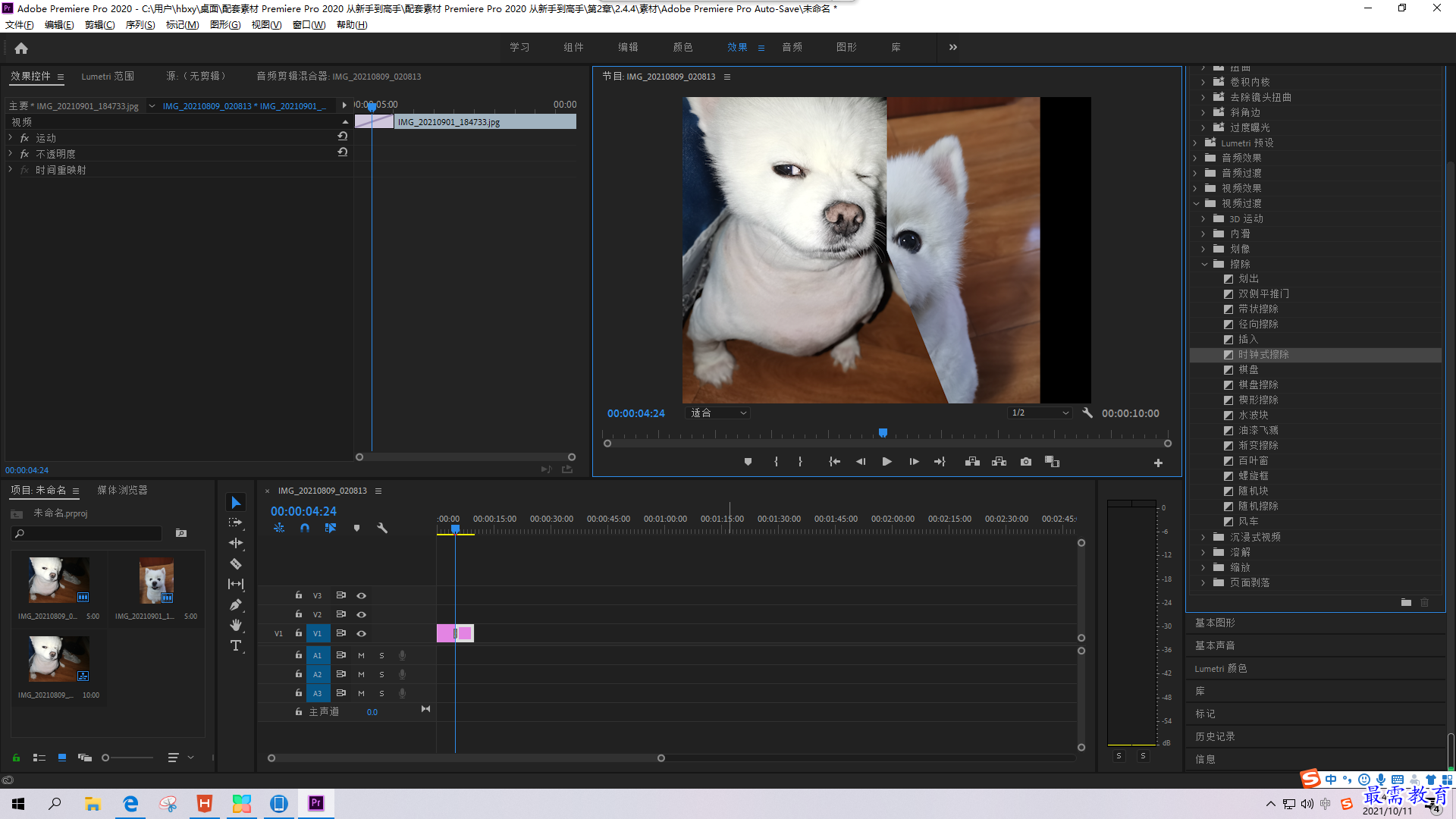Image resolution: width=1456 pixels, height=819 pixels.
Task: Open the 窗口 menu
Action: (x=309, y=25)
